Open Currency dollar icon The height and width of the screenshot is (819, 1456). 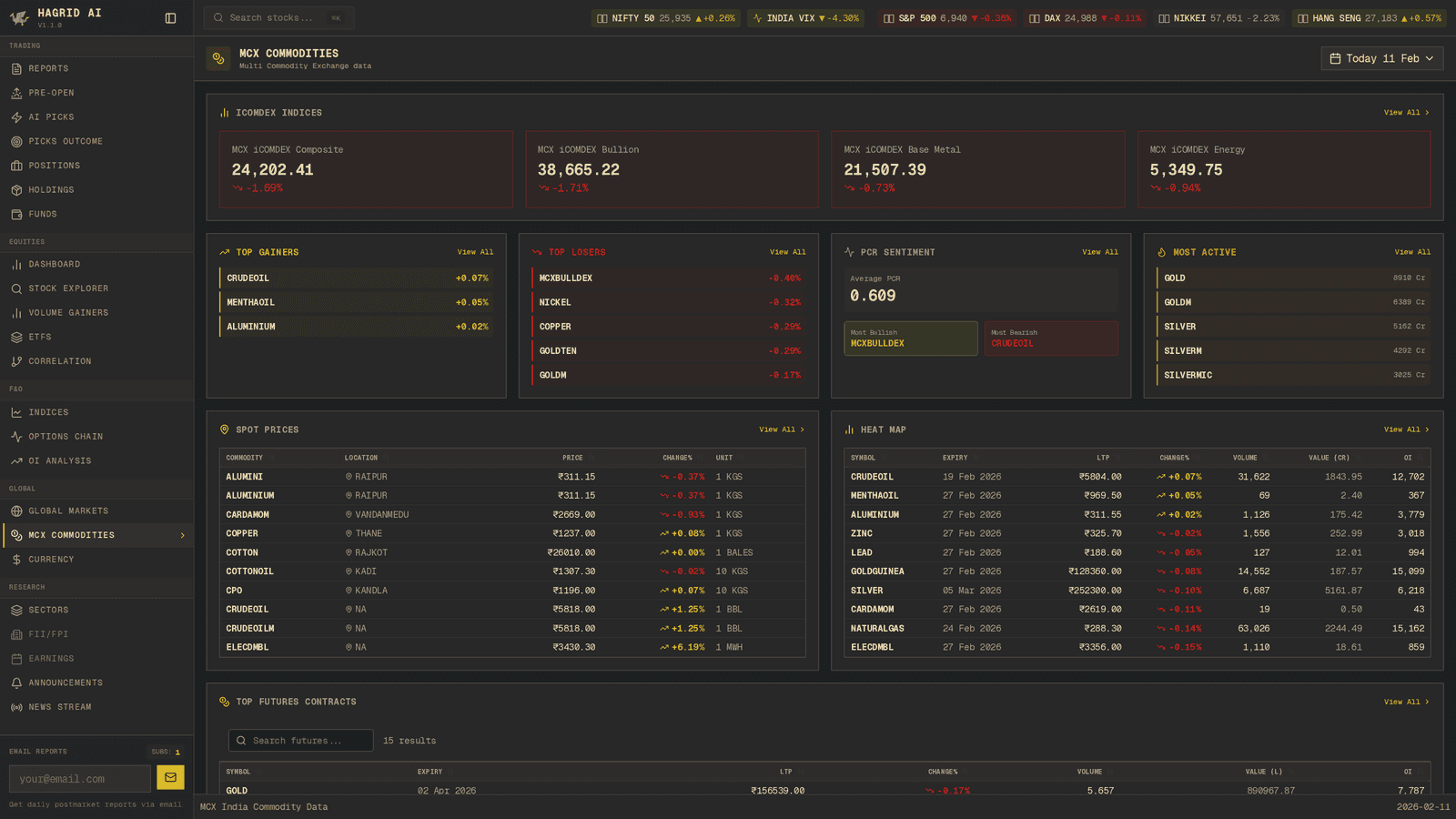pos(16,560)
